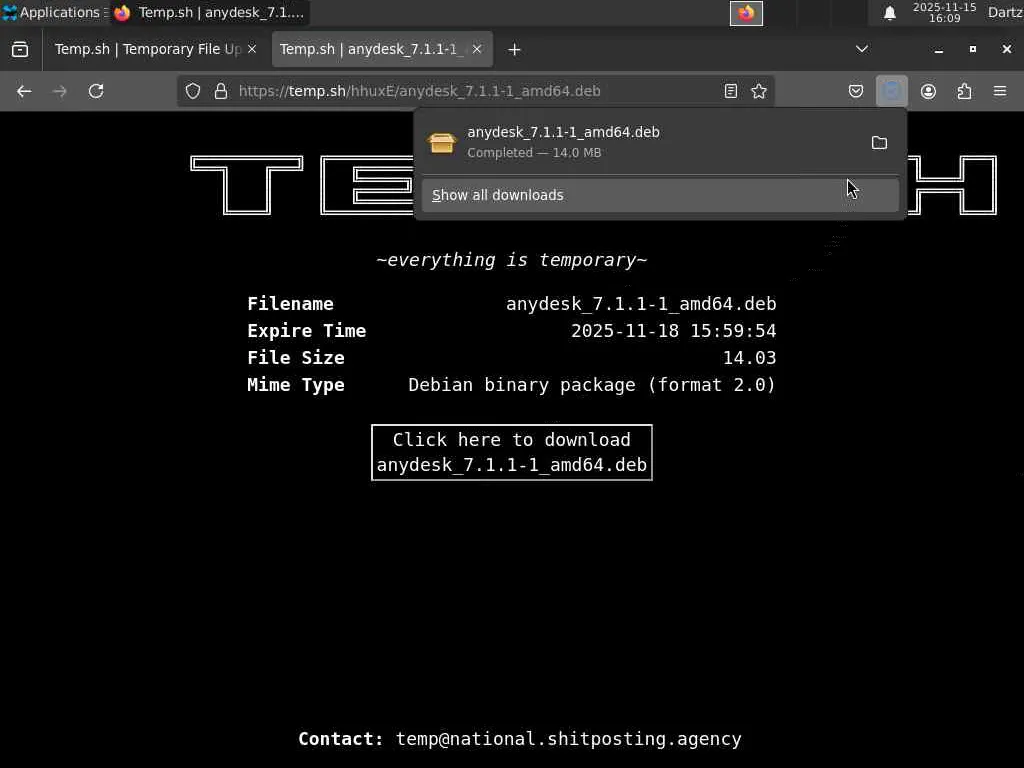Click Show all downloads
Image resolution: width=1024 pixels, height=768 pixels.
[660, 195]
